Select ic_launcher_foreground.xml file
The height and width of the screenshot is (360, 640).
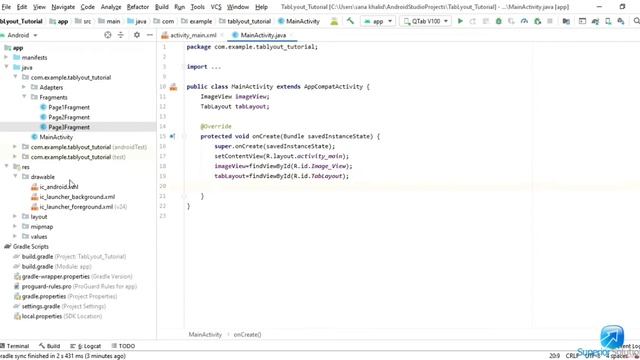click(x=76, y=207)
